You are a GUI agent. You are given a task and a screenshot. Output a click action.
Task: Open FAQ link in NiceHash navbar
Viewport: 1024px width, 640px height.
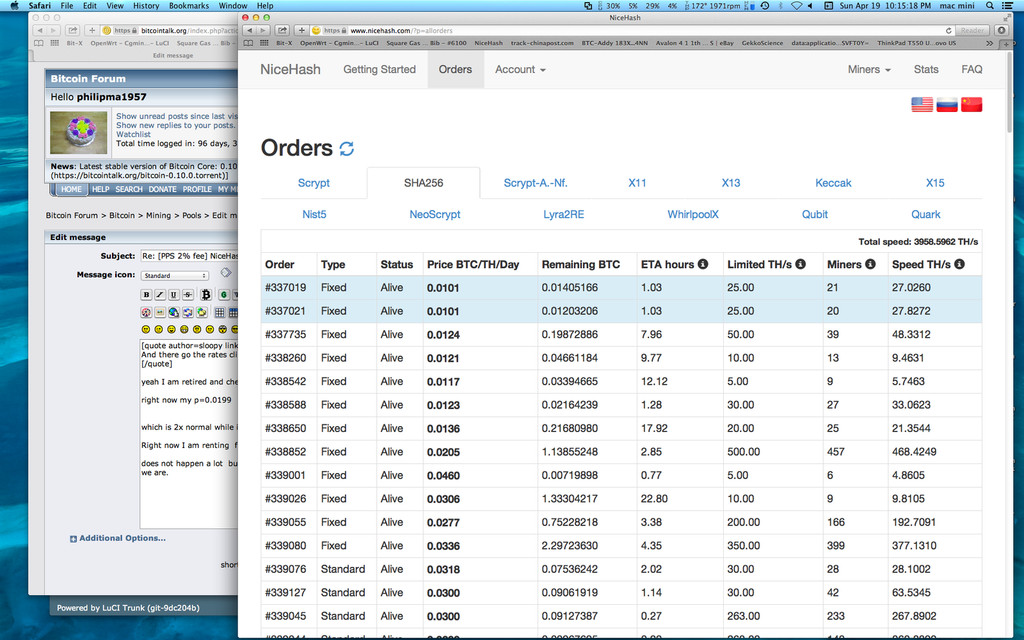[x=972, y=69]
